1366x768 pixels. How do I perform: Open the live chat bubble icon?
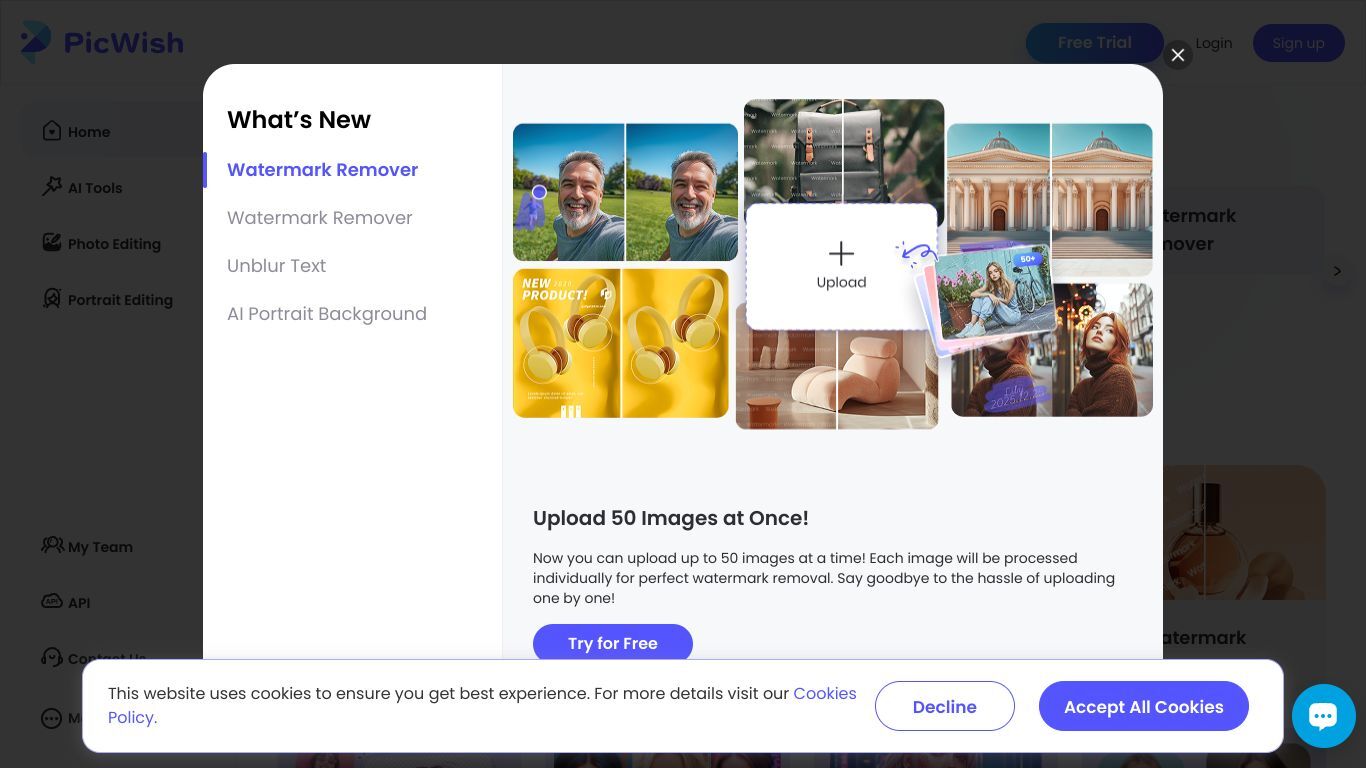pyautogui.click(x=1323, y=715)
